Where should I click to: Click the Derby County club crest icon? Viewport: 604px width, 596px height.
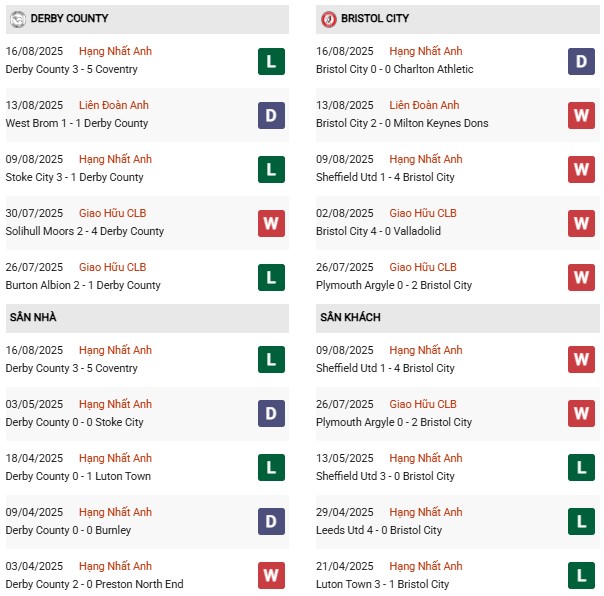(x=17, y=18)
